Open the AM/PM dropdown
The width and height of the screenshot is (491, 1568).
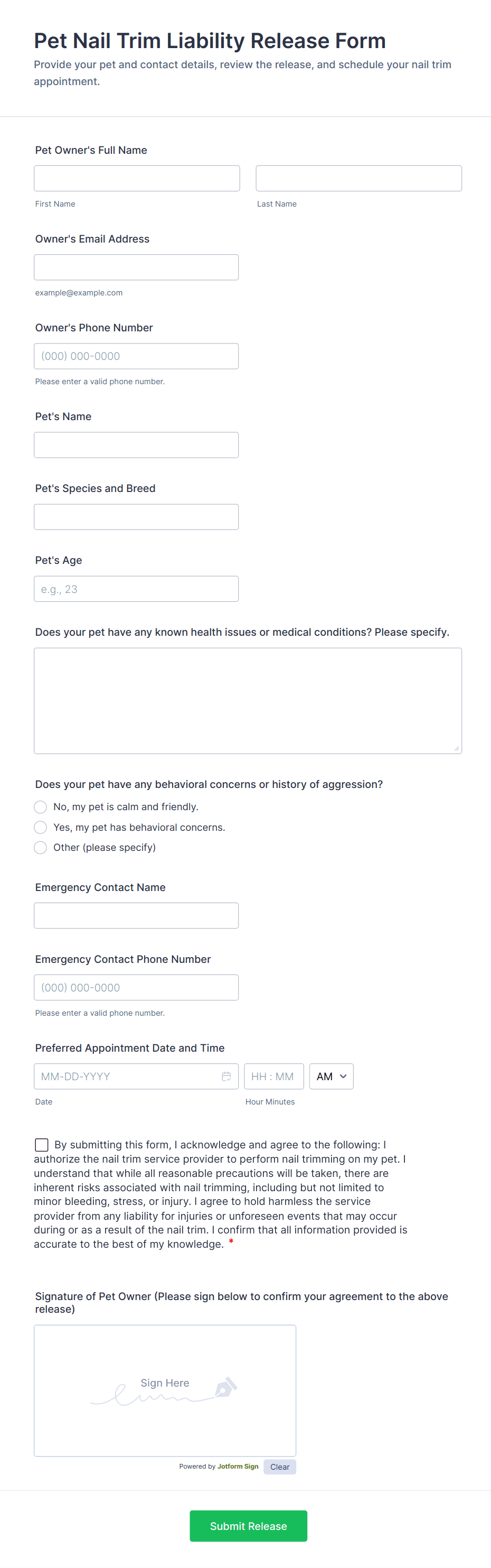coord(331,1076)
